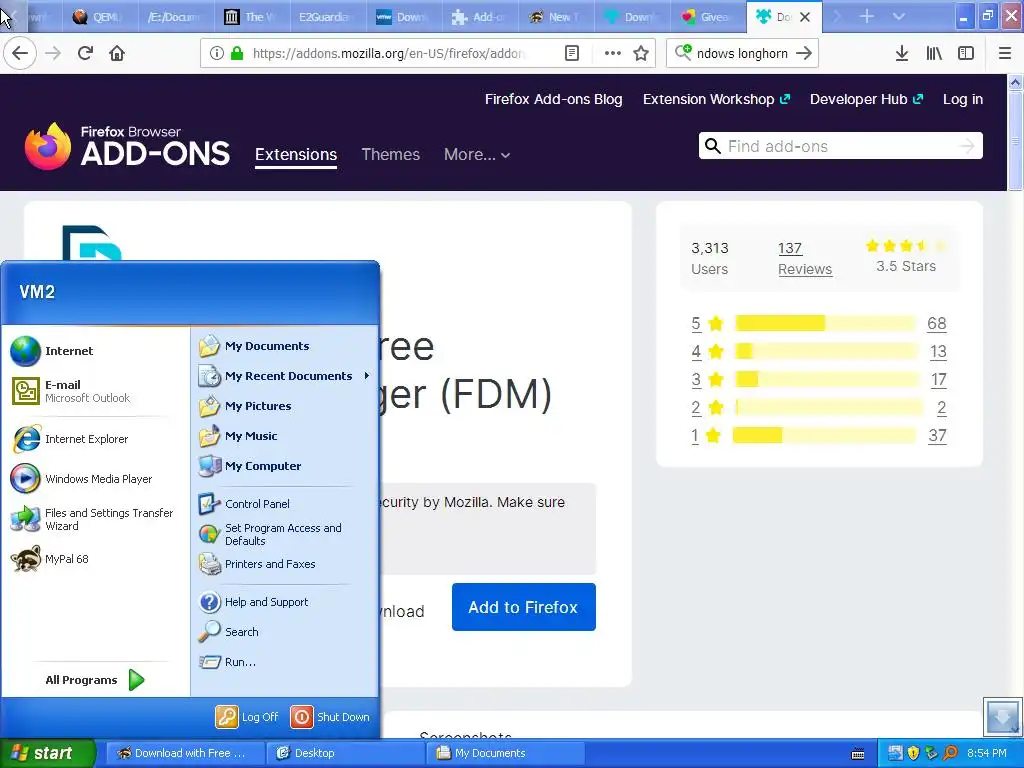The height and width of the screenshot is (768, 1024).
Task: Show site information icon in address bar
Action: [x=216, y=53]
